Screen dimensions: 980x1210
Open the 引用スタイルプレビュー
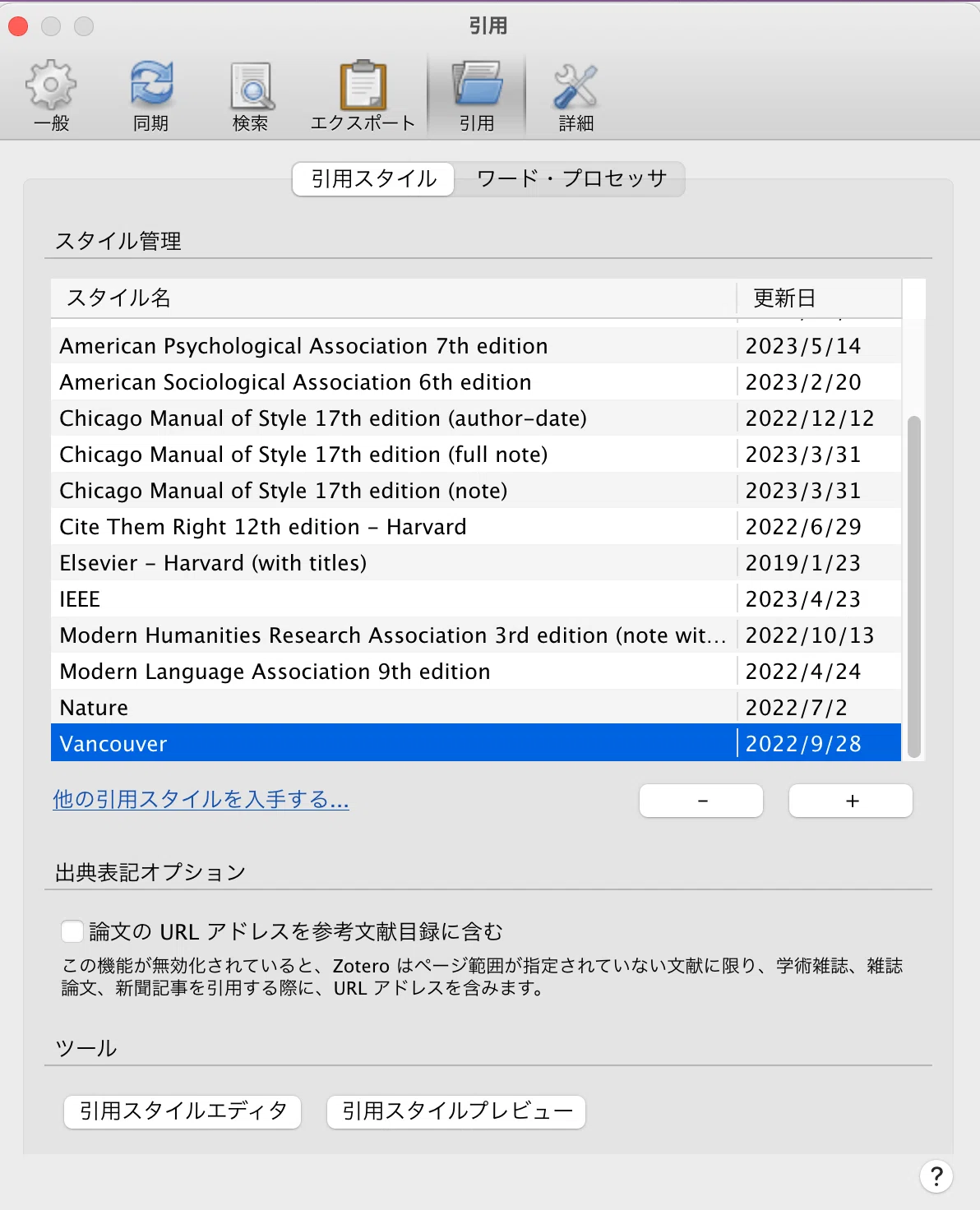[x=456, y=1111]
